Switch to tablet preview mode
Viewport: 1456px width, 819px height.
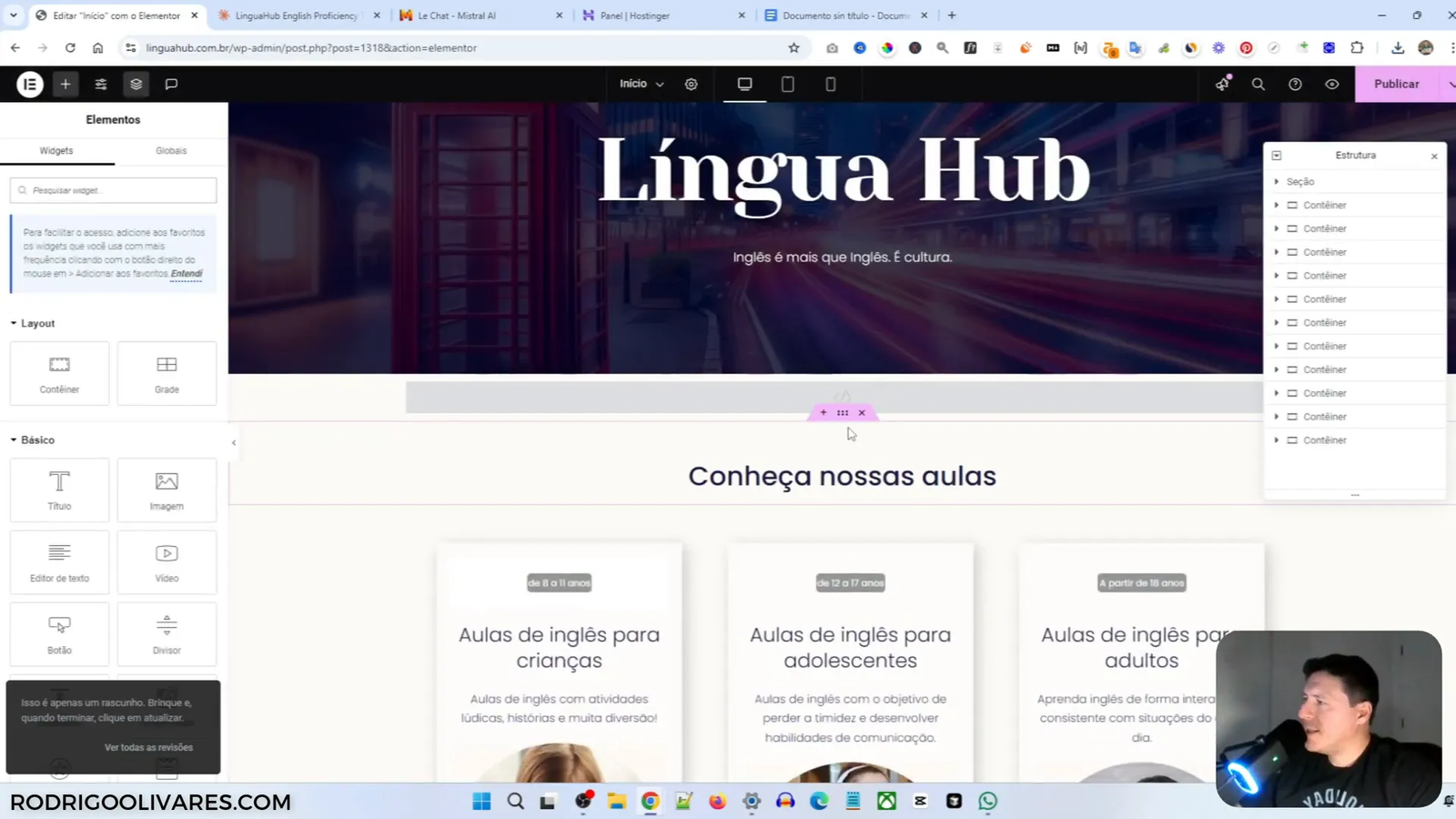coord(787,84)
